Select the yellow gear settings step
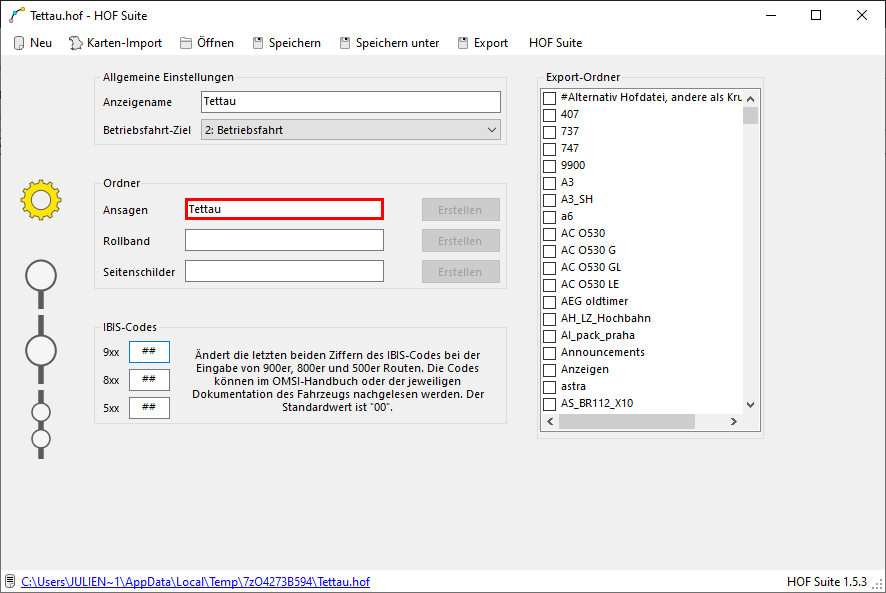This screenshot has height=593, width=886. 41,200
